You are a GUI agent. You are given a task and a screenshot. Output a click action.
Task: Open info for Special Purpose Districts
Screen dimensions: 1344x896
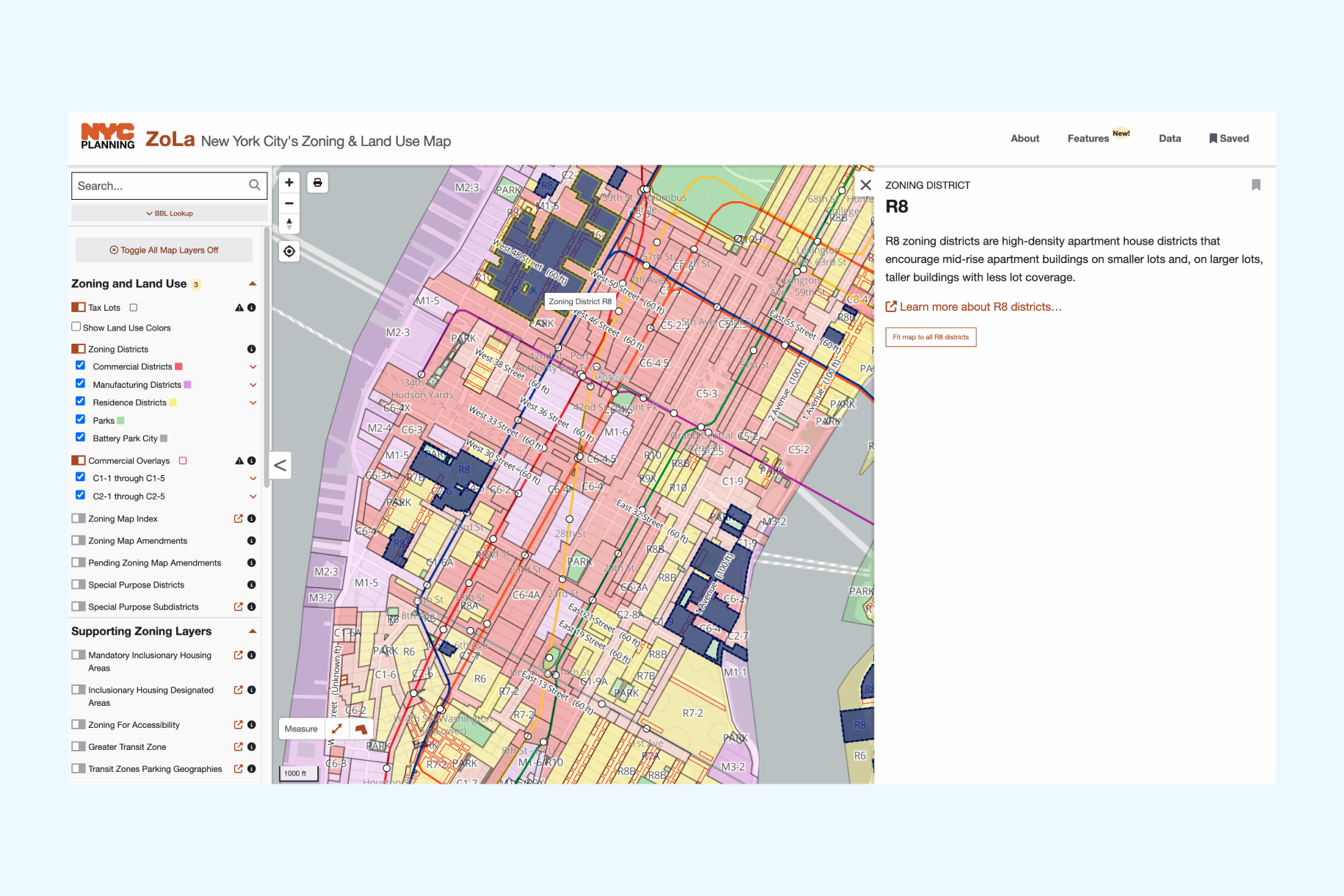click(x=252, y=585)
